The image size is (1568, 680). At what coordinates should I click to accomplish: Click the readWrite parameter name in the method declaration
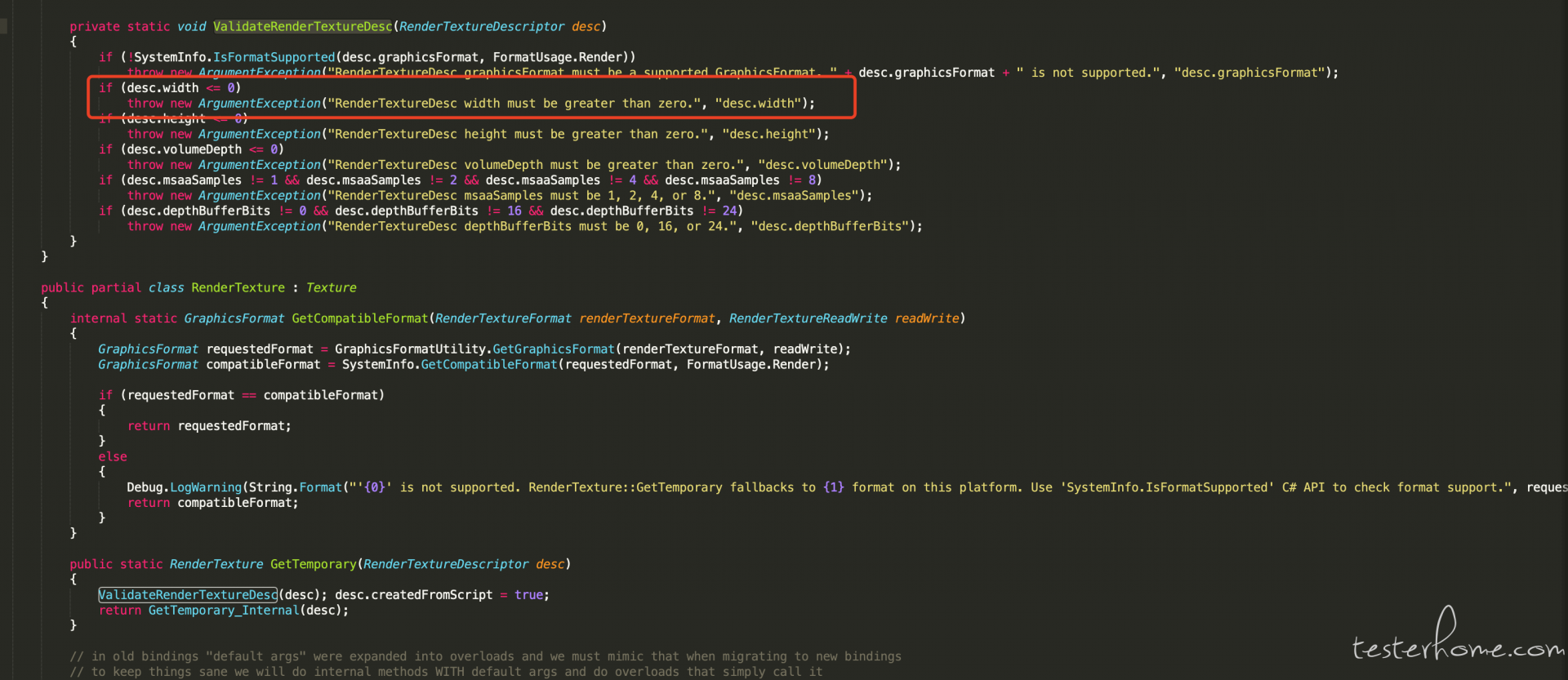(x=927, y=318)
